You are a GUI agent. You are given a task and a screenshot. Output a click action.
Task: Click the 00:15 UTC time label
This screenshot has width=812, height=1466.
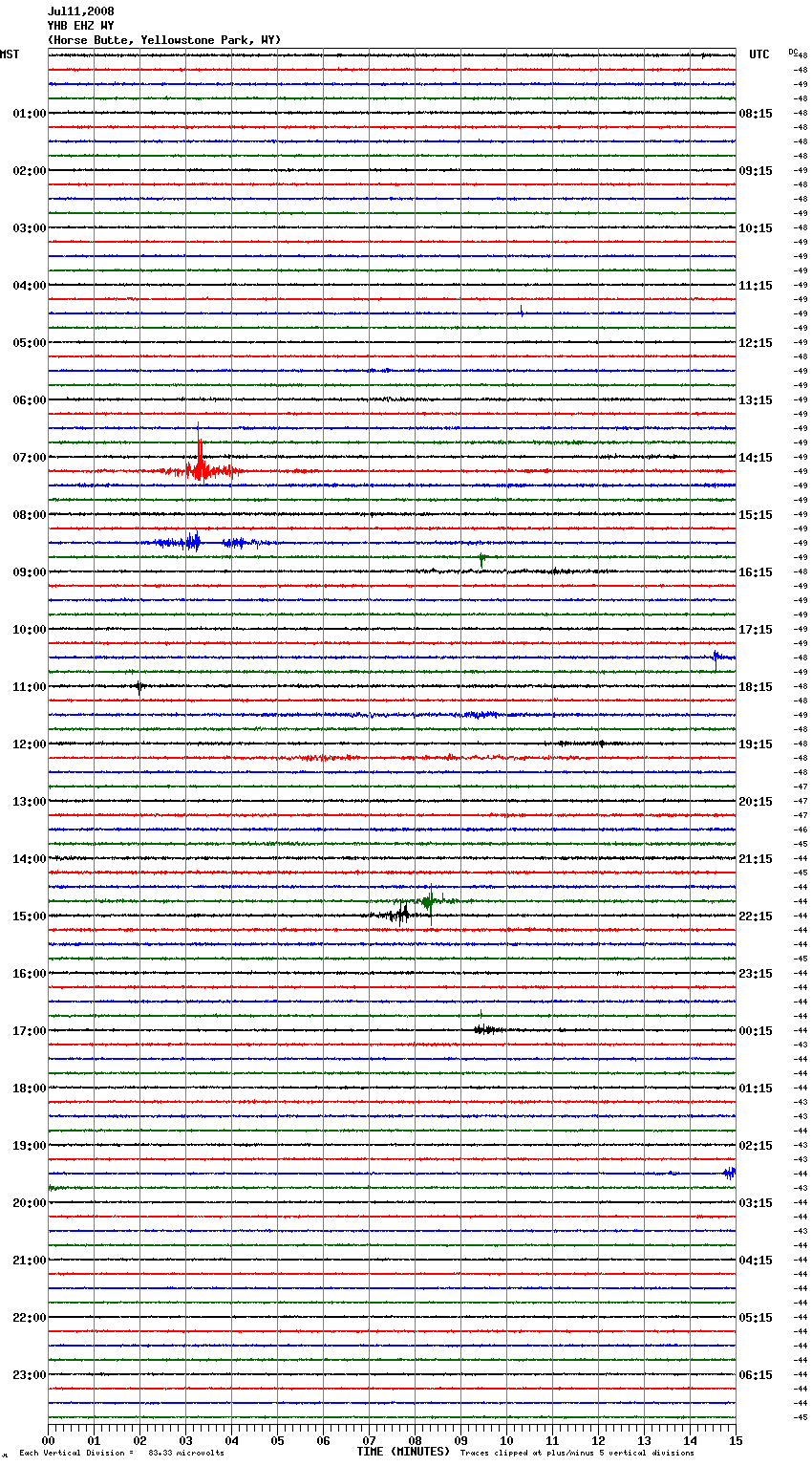point(756,1031)
